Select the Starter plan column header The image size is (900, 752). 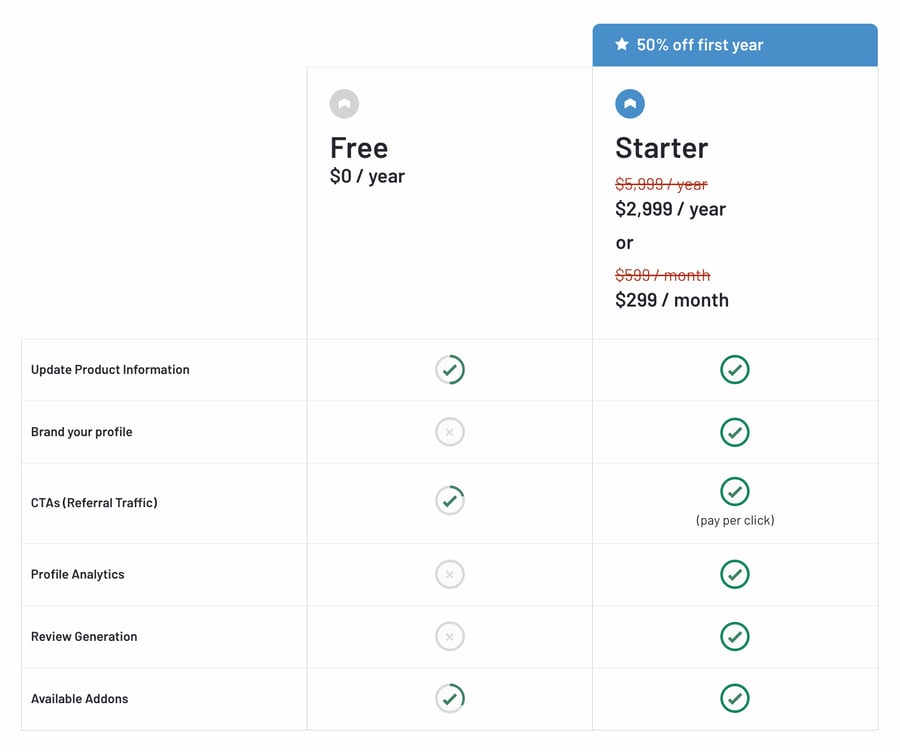point(661,147)
